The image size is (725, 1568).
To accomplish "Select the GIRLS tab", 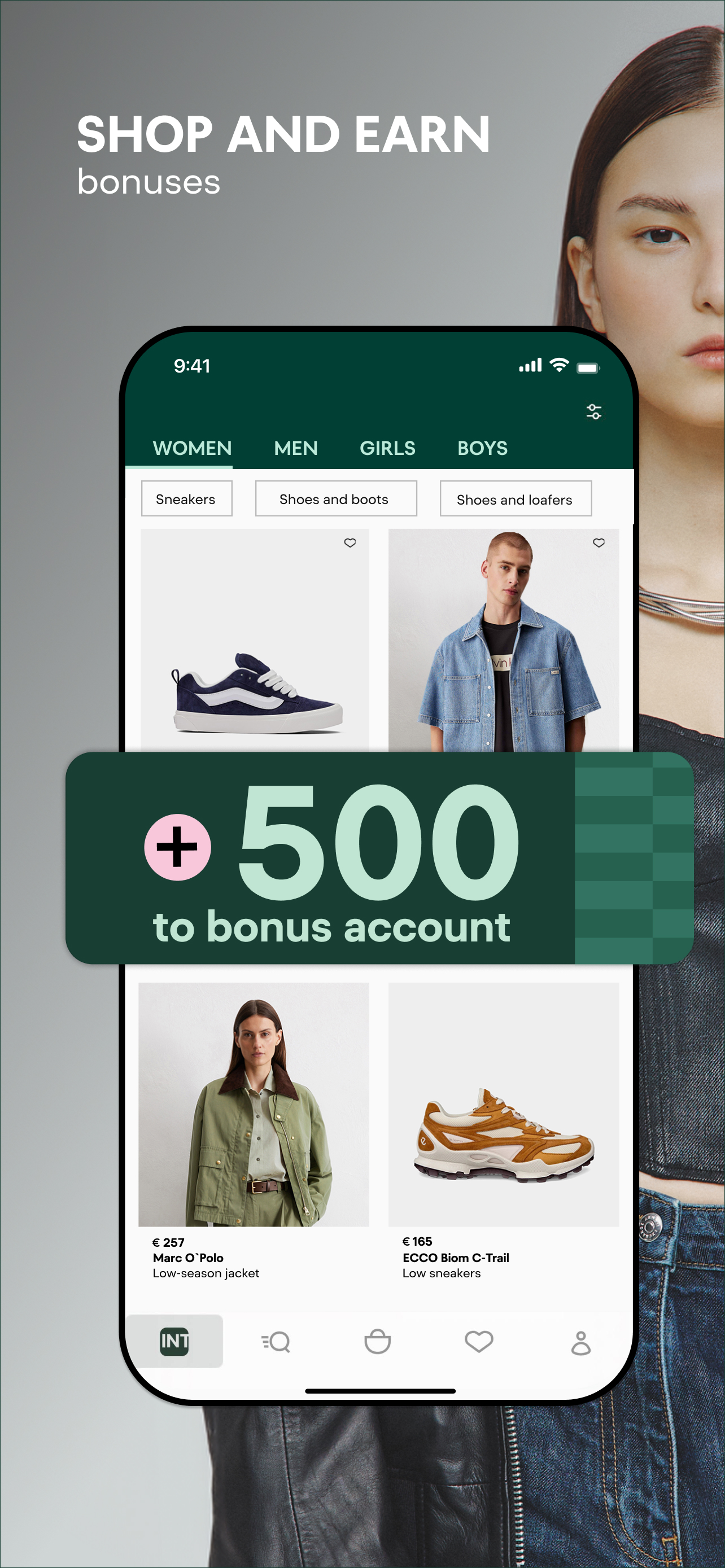I will [x=387, y=449].
